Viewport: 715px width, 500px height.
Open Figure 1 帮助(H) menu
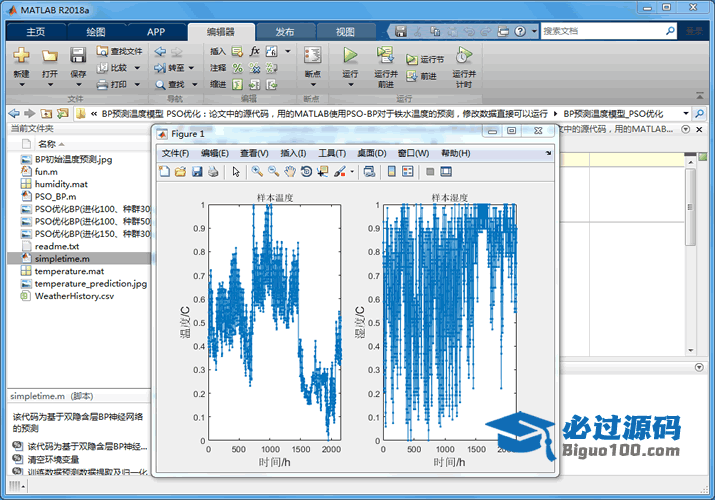pos(456,153)
